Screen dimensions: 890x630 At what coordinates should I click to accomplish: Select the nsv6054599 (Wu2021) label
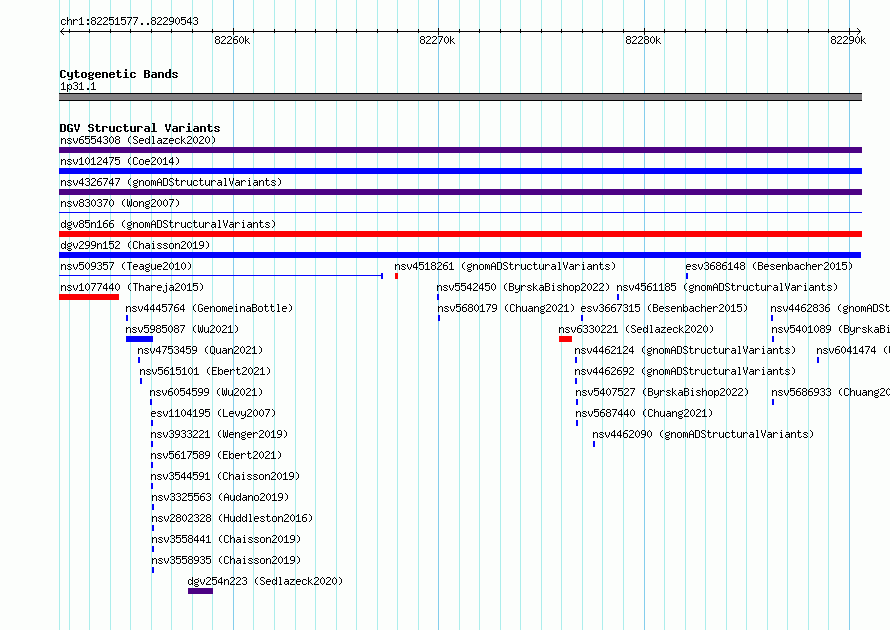coord(206,392)
